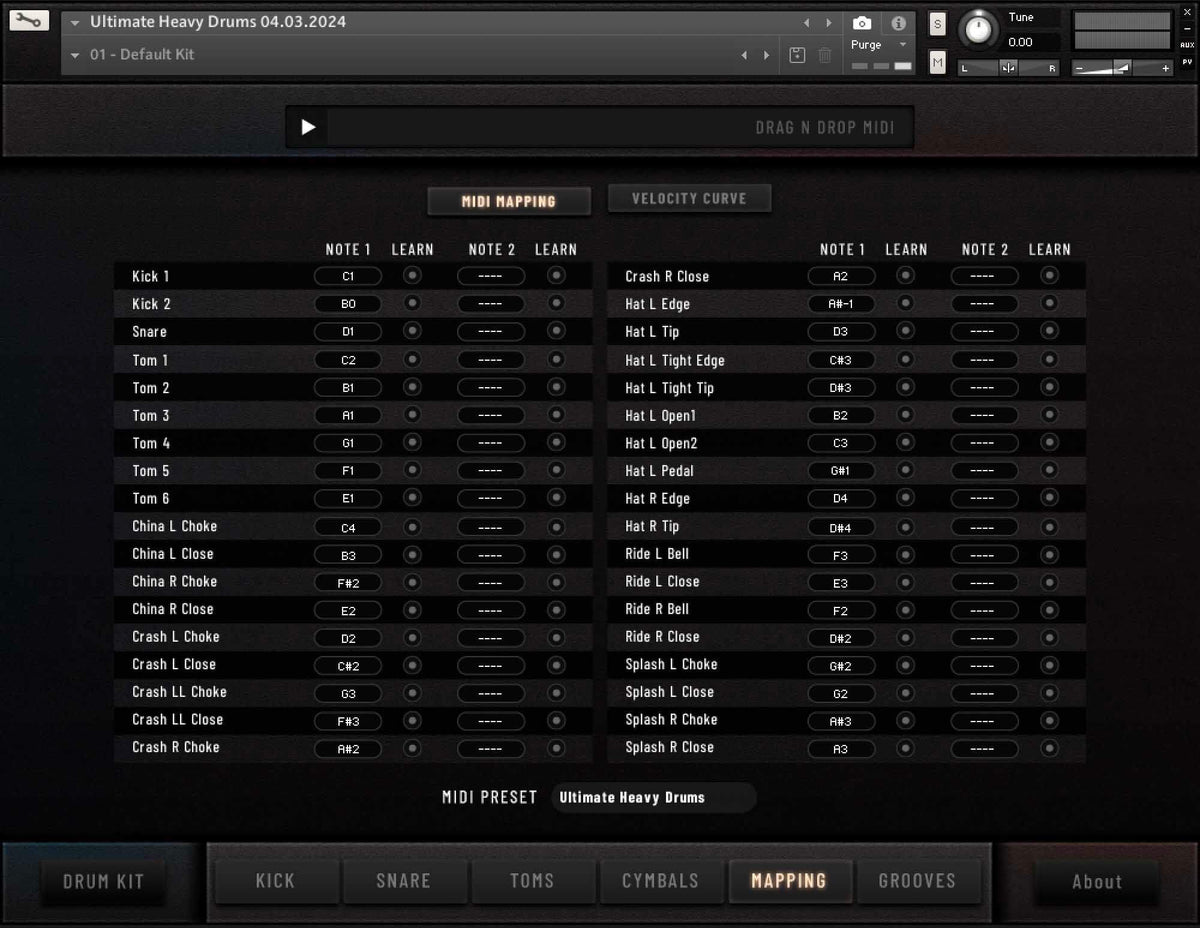Image resolution: width=1200 pixels, height=928 pixels.
Task: Minimize the instrument with the dash button
Action: [x=1187, y=29]
